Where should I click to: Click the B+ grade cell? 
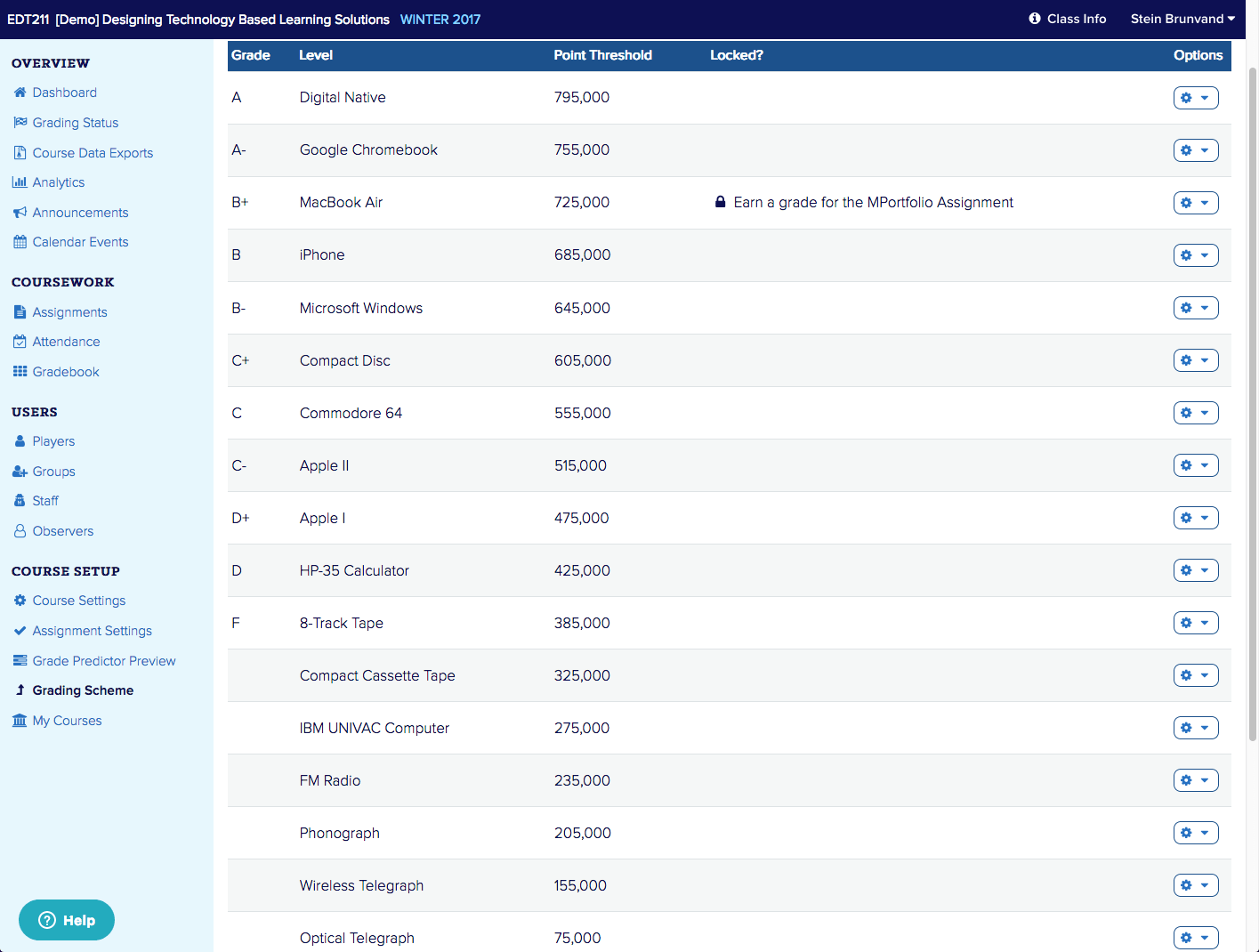(240, 203)
